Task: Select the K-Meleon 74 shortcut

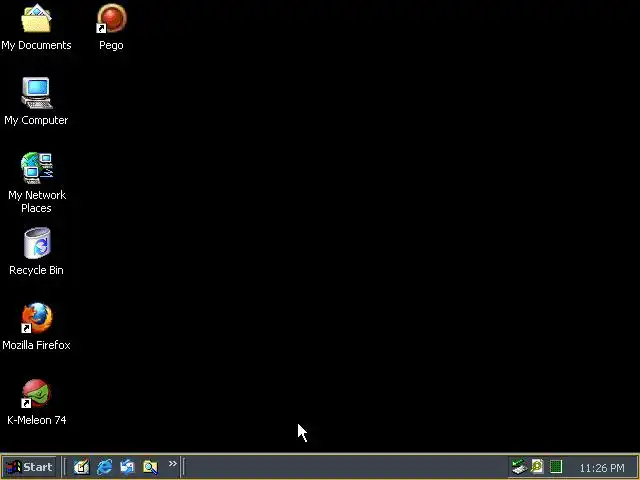Action: pyautogui.click(x=36, y=393)
